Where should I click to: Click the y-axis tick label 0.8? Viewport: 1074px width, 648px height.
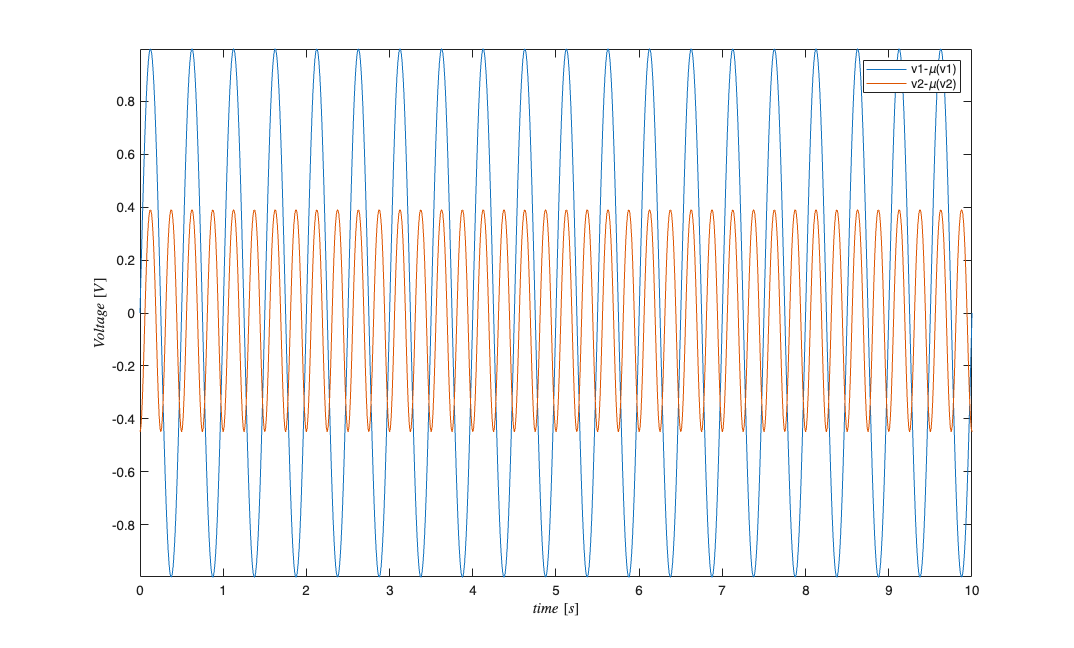pyautogui.click(x=125, y=102)
